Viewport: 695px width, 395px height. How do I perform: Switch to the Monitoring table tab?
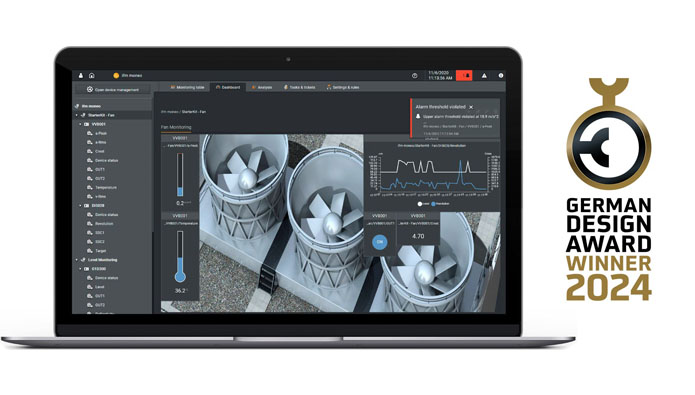(187, 87)
